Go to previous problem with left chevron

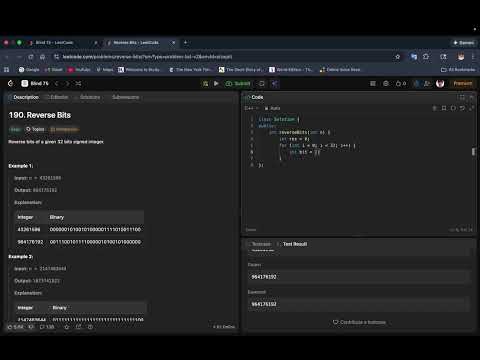click(x=57, y=83)
